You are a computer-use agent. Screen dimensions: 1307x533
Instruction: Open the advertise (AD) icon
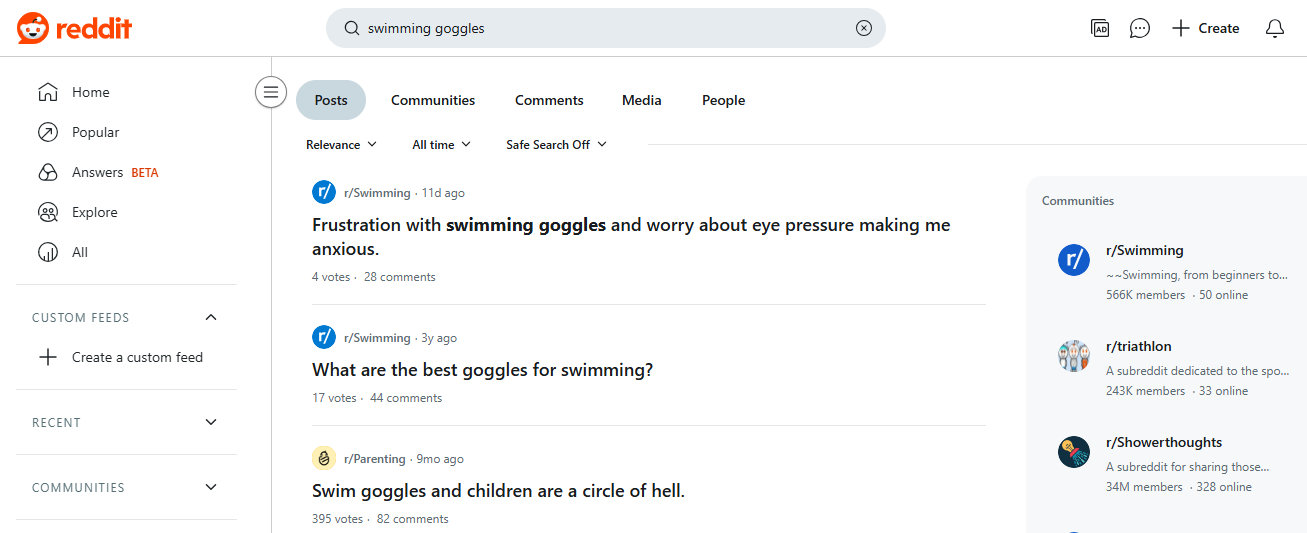pos(1100,28)
